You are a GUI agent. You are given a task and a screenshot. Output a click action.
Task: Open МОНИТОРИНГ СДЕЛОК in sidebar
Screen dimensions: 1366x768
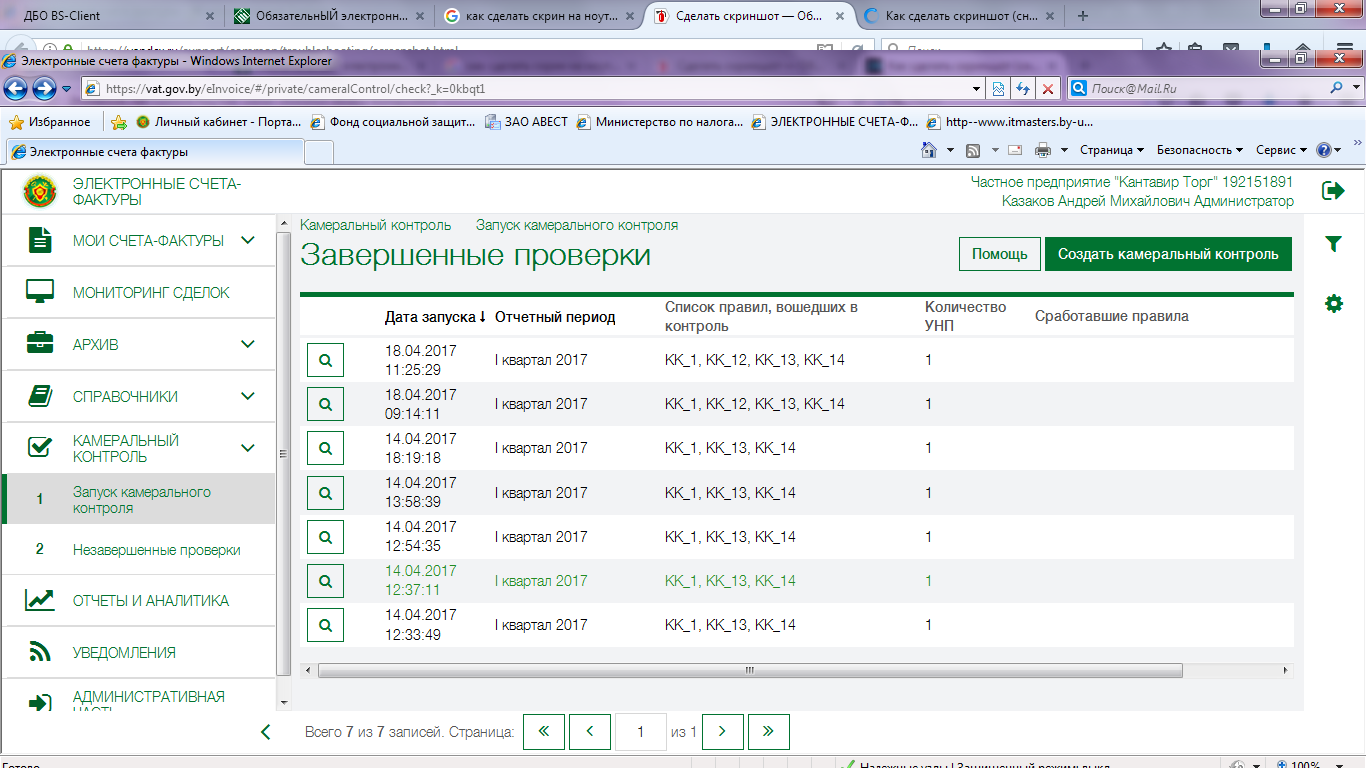[151, 293]
